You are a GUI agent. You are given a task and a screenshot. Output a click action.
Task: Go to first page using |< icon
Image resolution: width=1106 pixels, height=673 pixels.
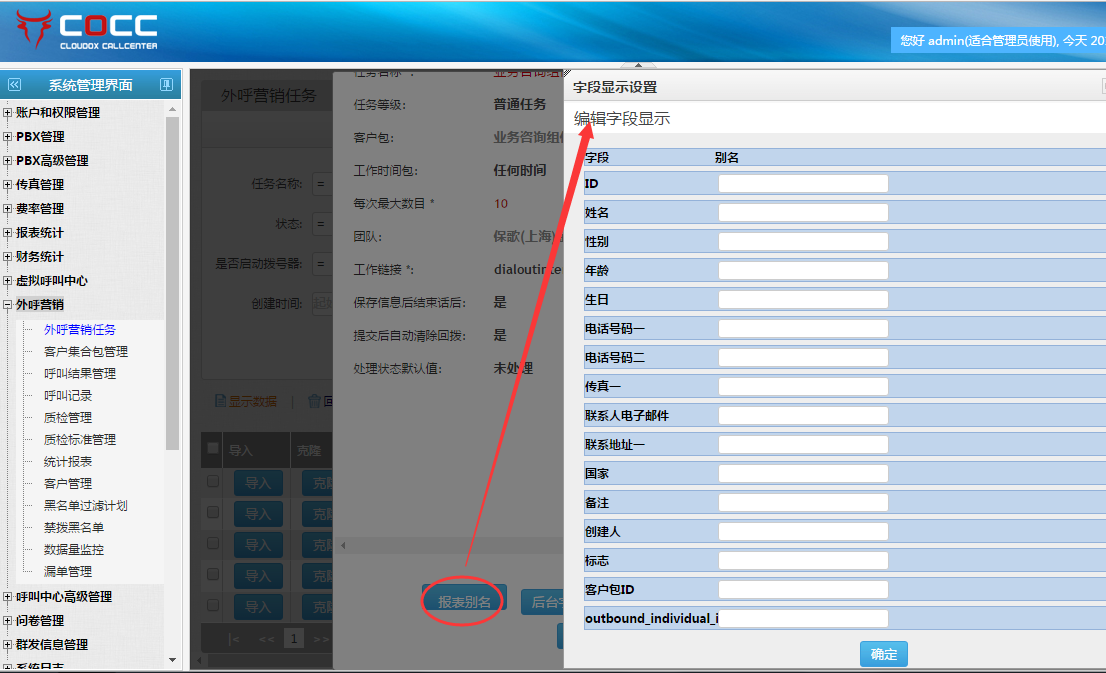[x=234, y=638]
